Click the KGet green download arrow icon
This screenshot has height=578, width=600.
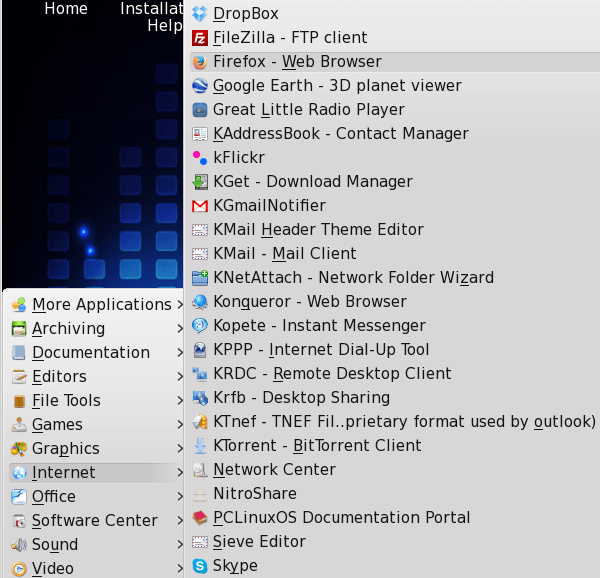pyautogui.click(x=200, y=182)
